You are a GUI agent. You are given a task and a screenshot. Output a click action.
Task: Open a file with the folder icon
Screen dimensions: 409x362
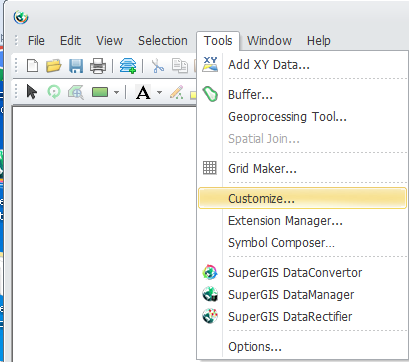coord(53,66)
